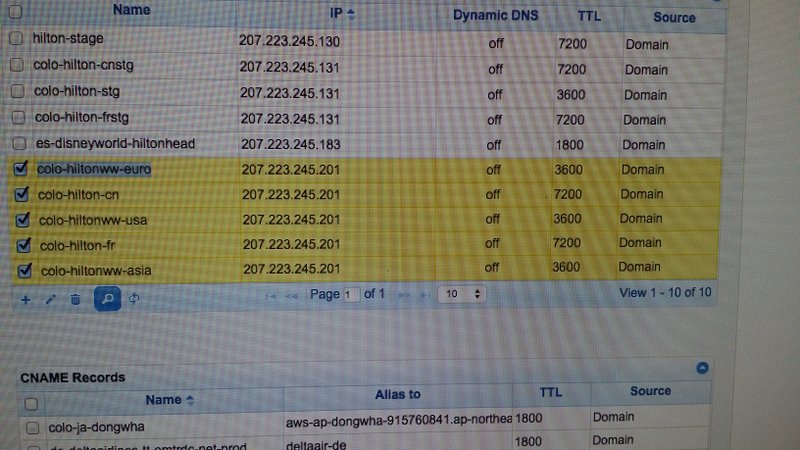Click the search magnifier icon

107,298
